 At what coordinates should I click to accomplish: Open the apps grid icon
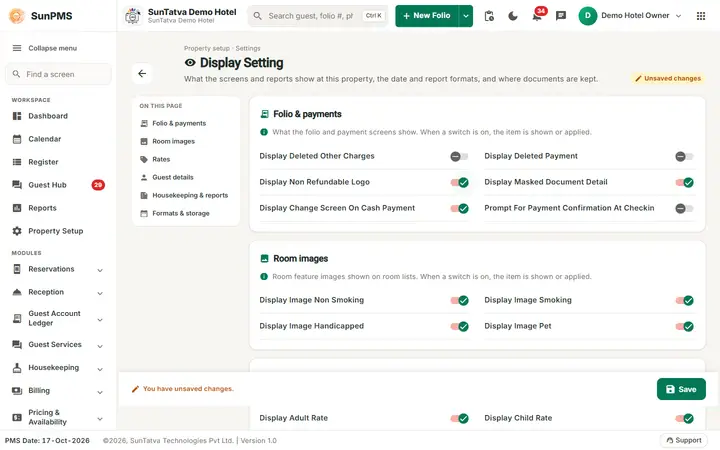pos(701,16)
